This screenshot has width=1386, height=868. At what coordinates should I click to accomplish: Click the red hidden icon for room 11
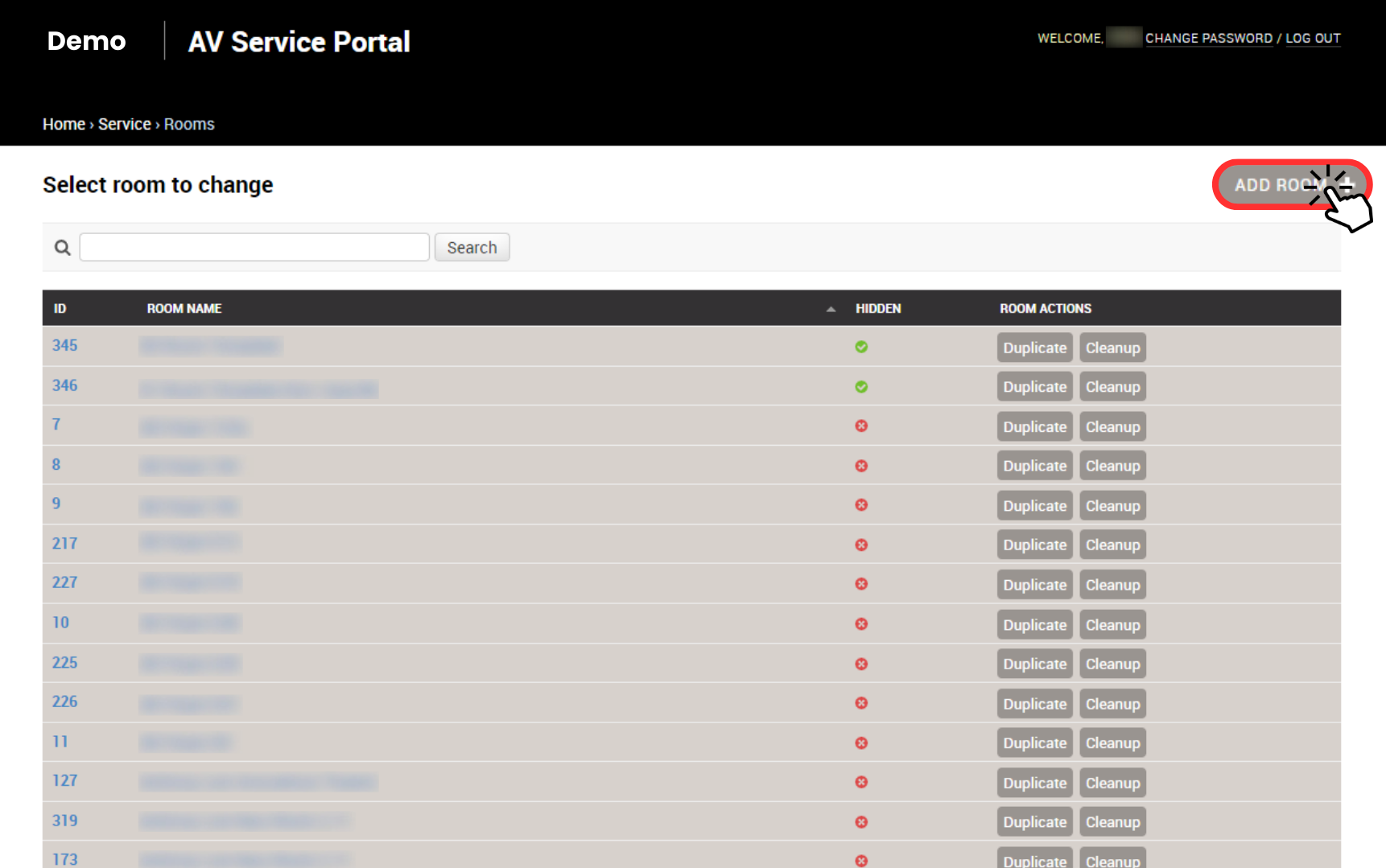point(861,743)
